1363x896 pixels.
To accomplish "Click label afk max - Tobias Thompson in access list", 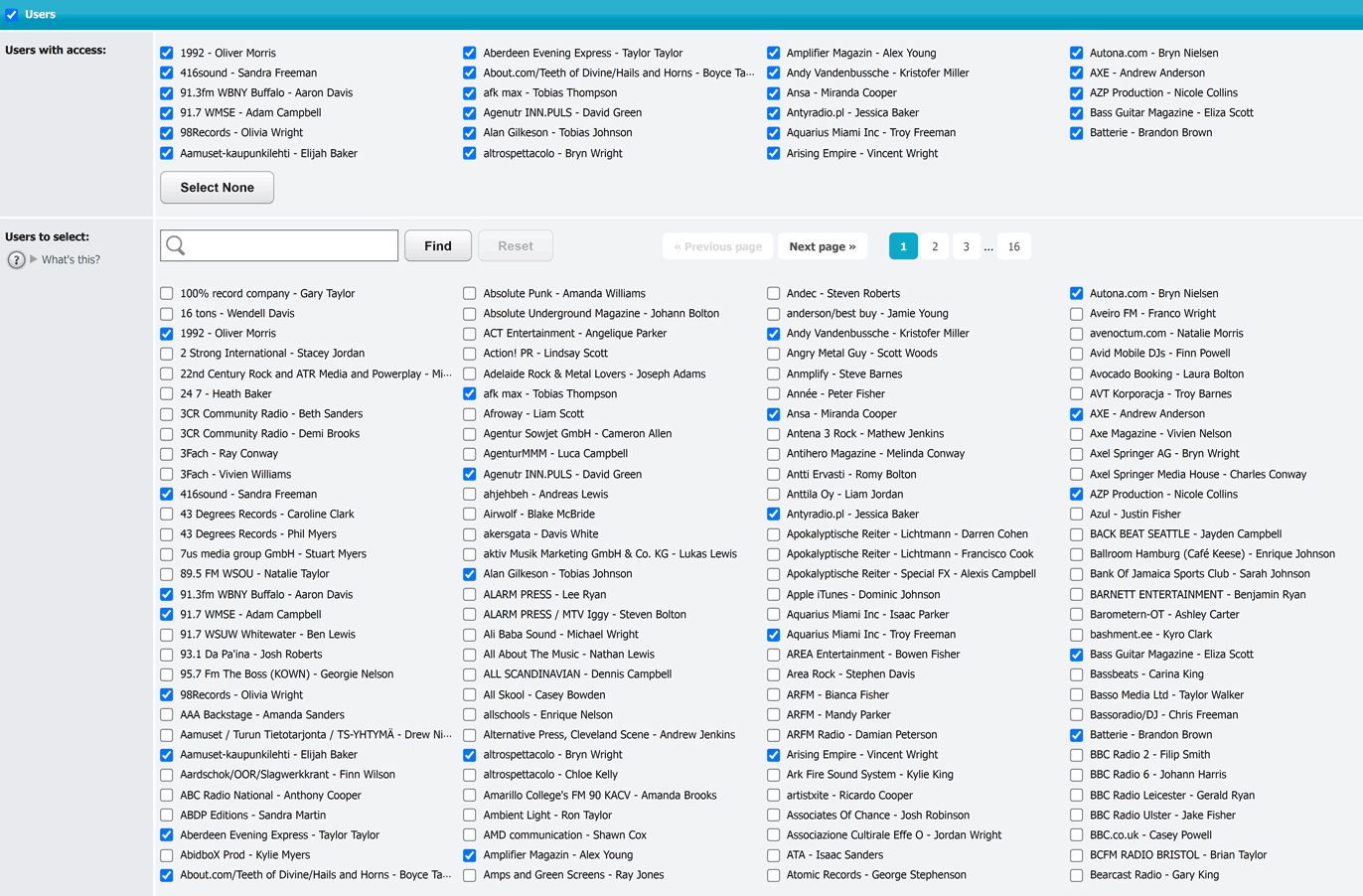I will pyautogui.click(x=550, y=92).
